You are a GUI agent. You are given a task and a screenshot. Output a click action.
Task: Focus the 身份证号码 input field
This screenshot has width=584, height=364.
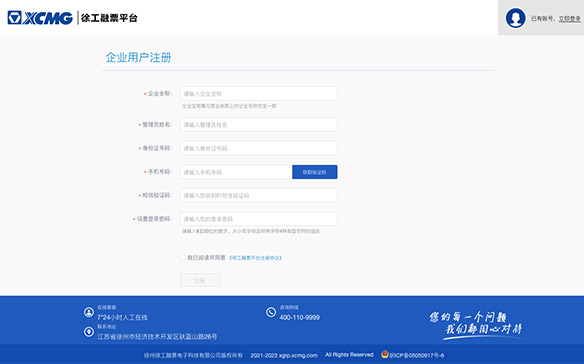[x=259, y=148]
